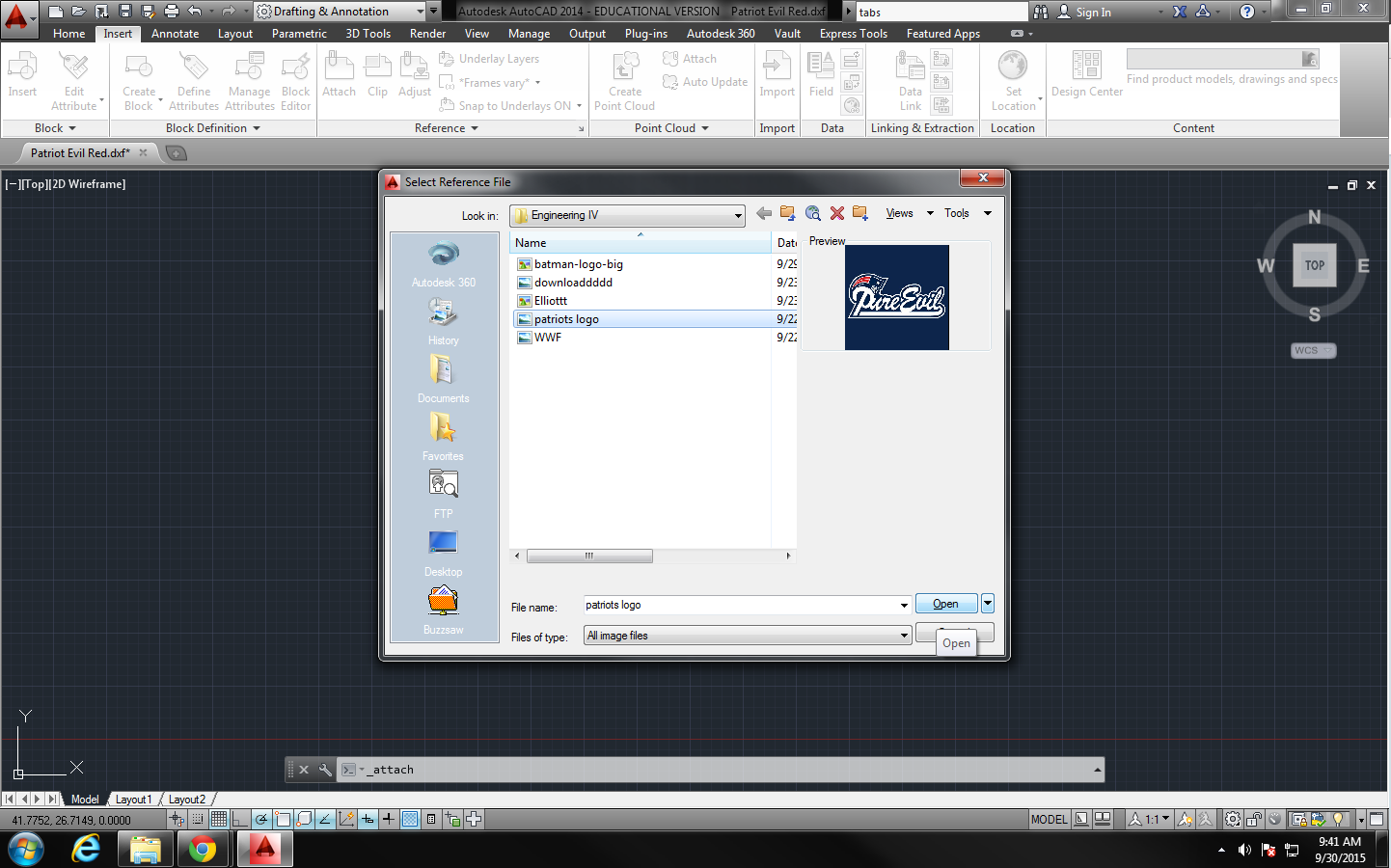
Task: Open the Autodesk 360 location in dialog sidebar
Action: [x=444, y=263]
